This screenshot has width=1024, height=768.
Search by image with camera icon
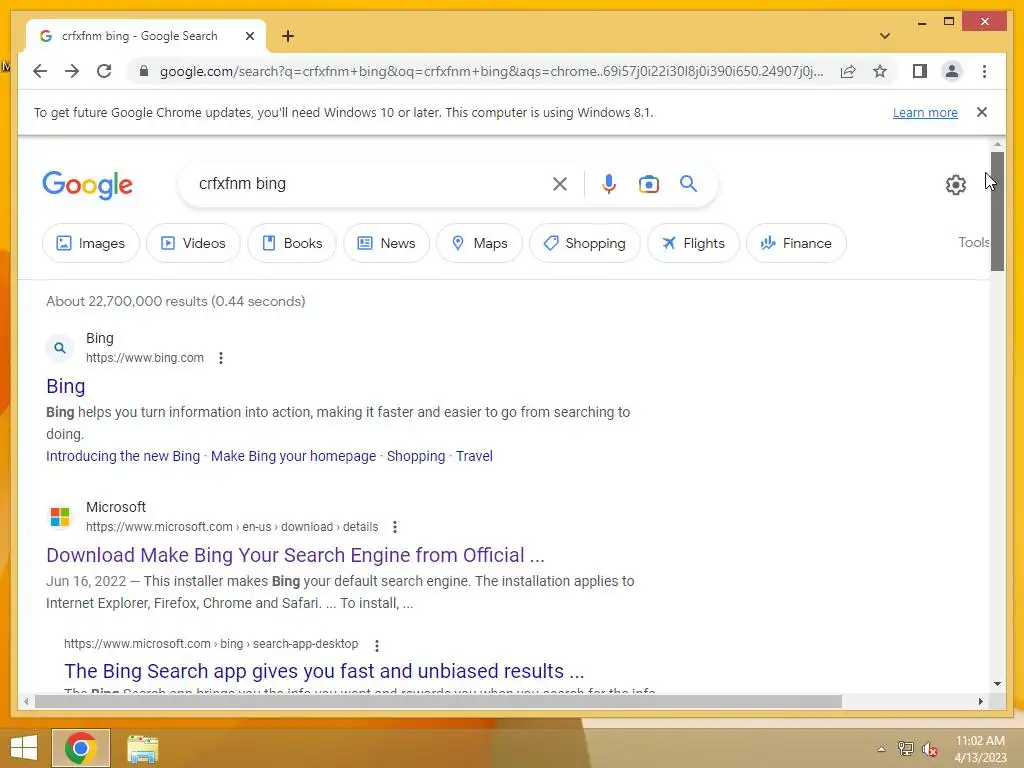(x=648, y=184)
